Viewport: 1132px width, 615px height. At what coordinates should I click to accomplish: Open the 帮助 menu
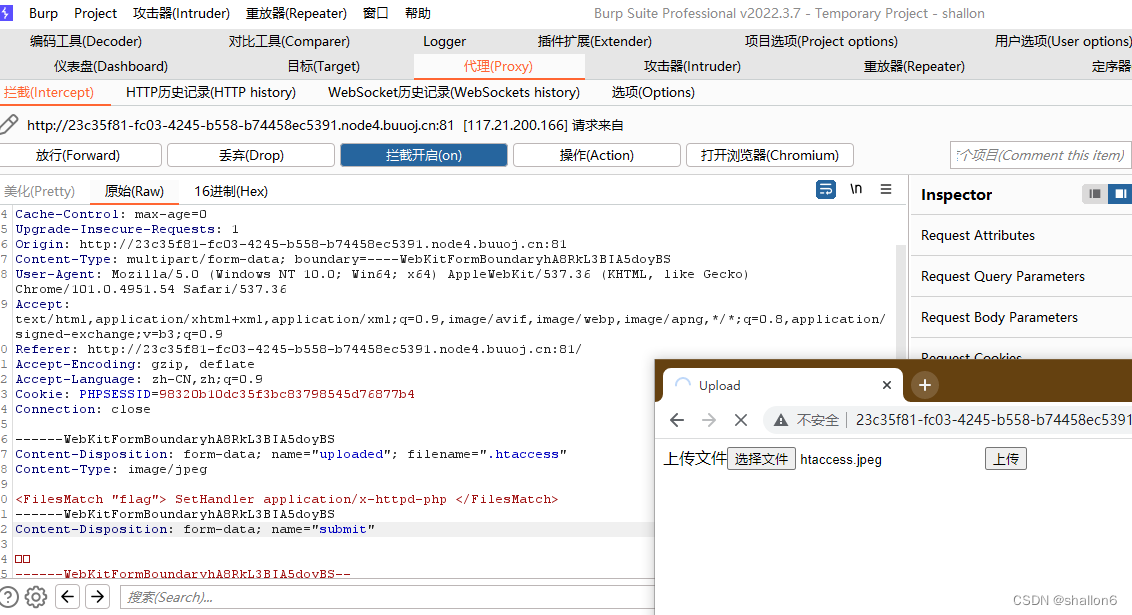pyautogui.click(x=417, y=13)
